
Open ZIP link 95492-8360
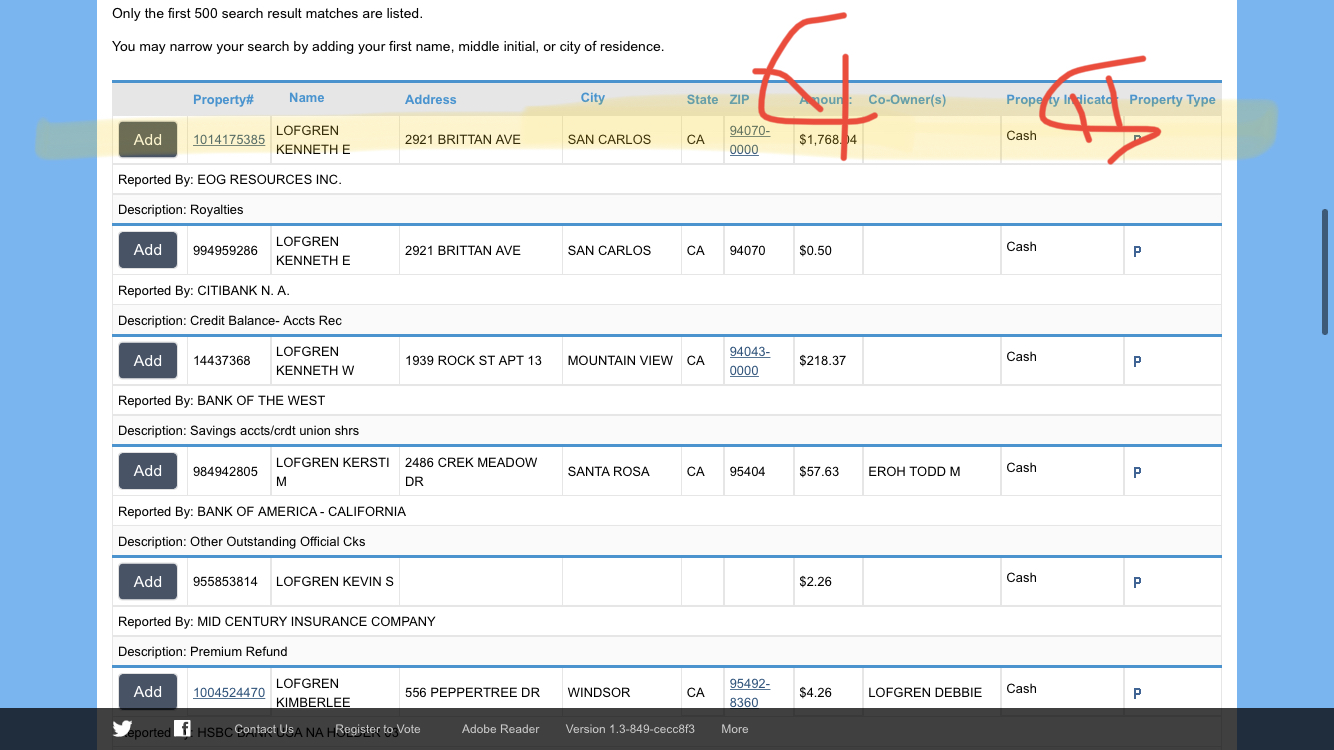point(750,693)
